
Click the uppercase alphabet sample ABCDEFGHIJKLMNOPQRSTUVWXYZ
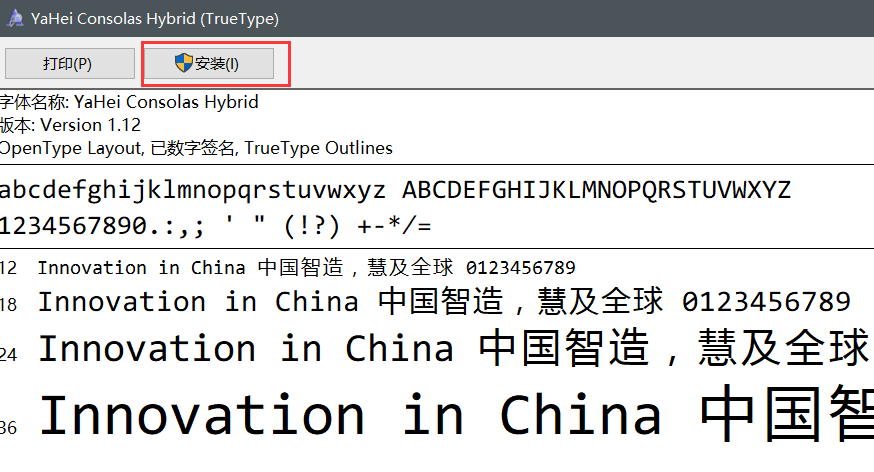(596, 191)
